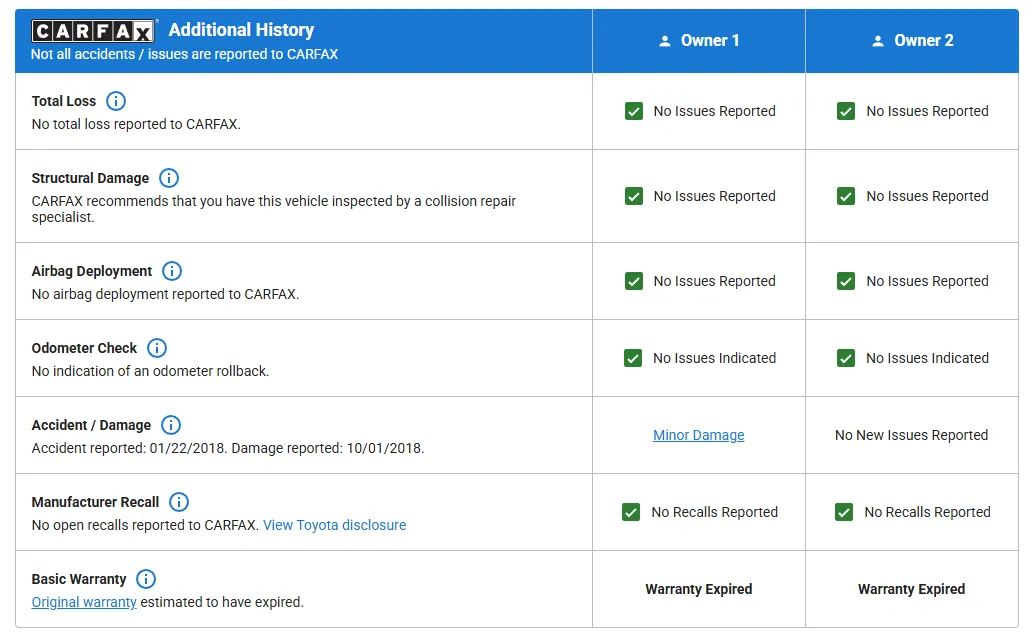This screenshot has width=1032, height=641.
Task: Click the Structural Damage row title
Action: (90, 178)
